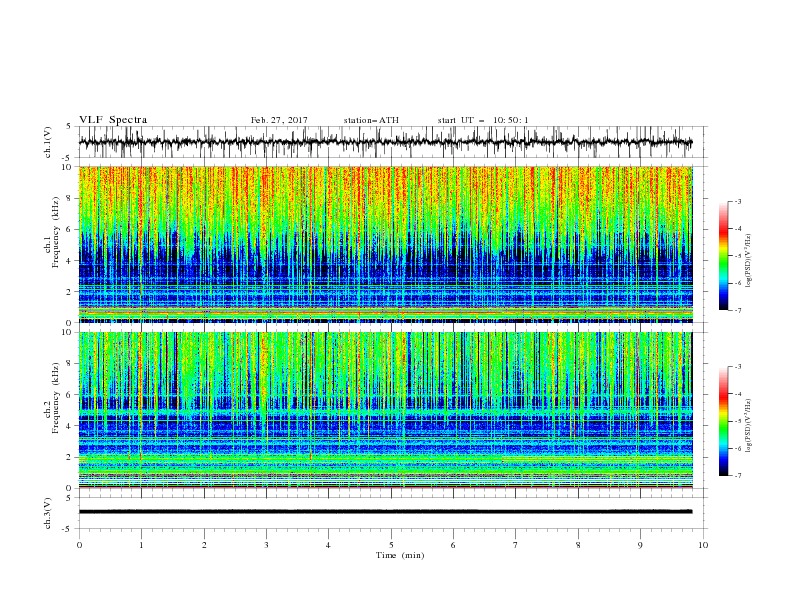Click the time axis tick labeled "7"
The height and width of the screenshot is (612, 792).
tap(516, 545)
